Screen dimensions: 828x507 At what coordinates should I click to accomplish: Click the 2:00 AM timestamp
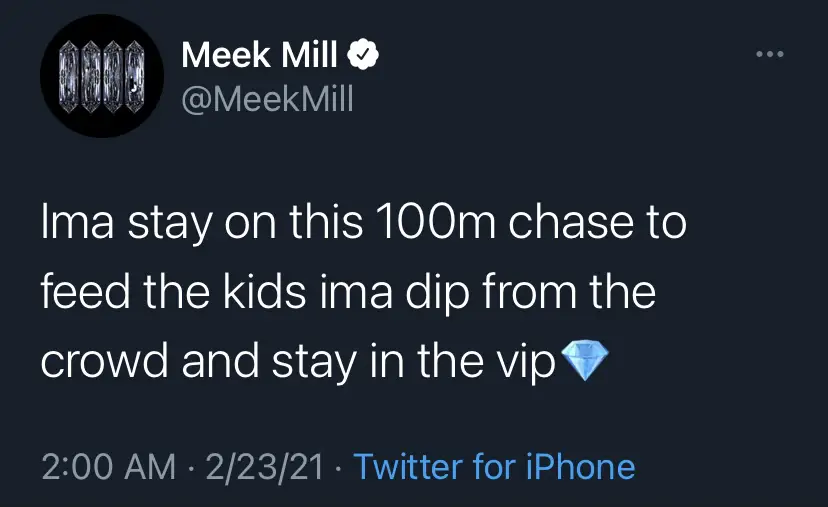click(x=105, y=467)
